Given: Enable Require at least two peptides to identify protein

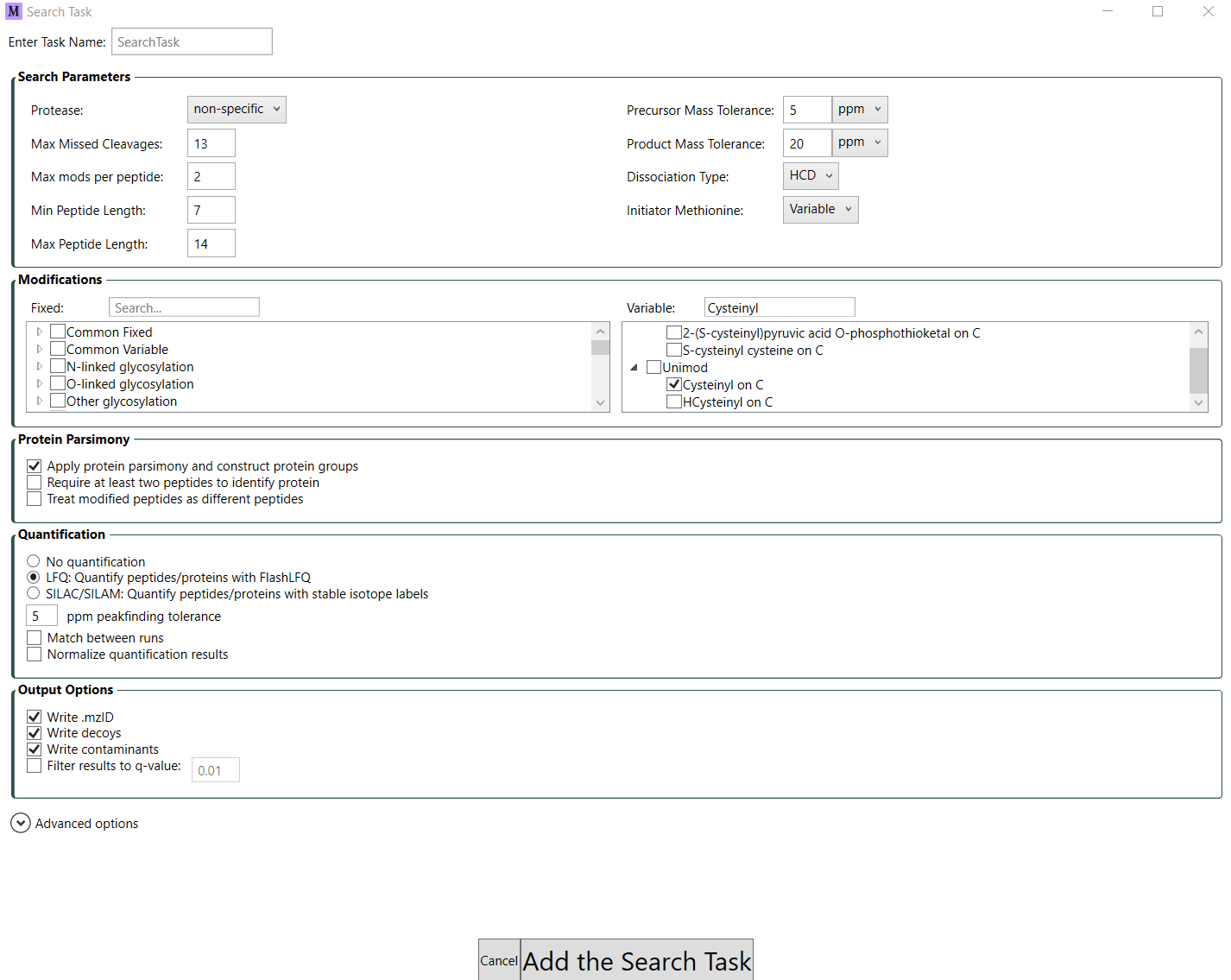Looking at the screenshot, I should [x=34, y=482].
